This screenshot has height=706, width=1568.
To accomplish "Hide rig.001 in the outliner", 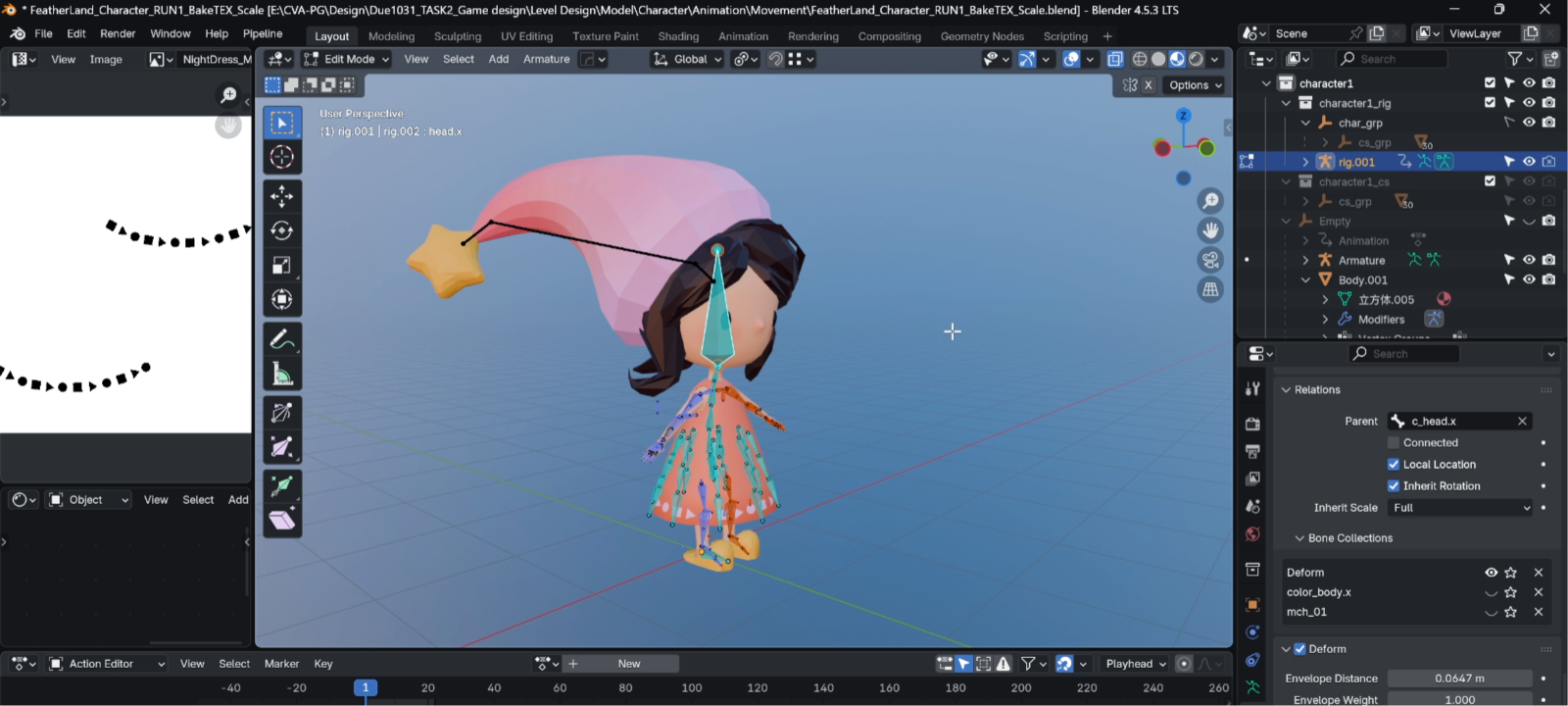I will 1529,162.
